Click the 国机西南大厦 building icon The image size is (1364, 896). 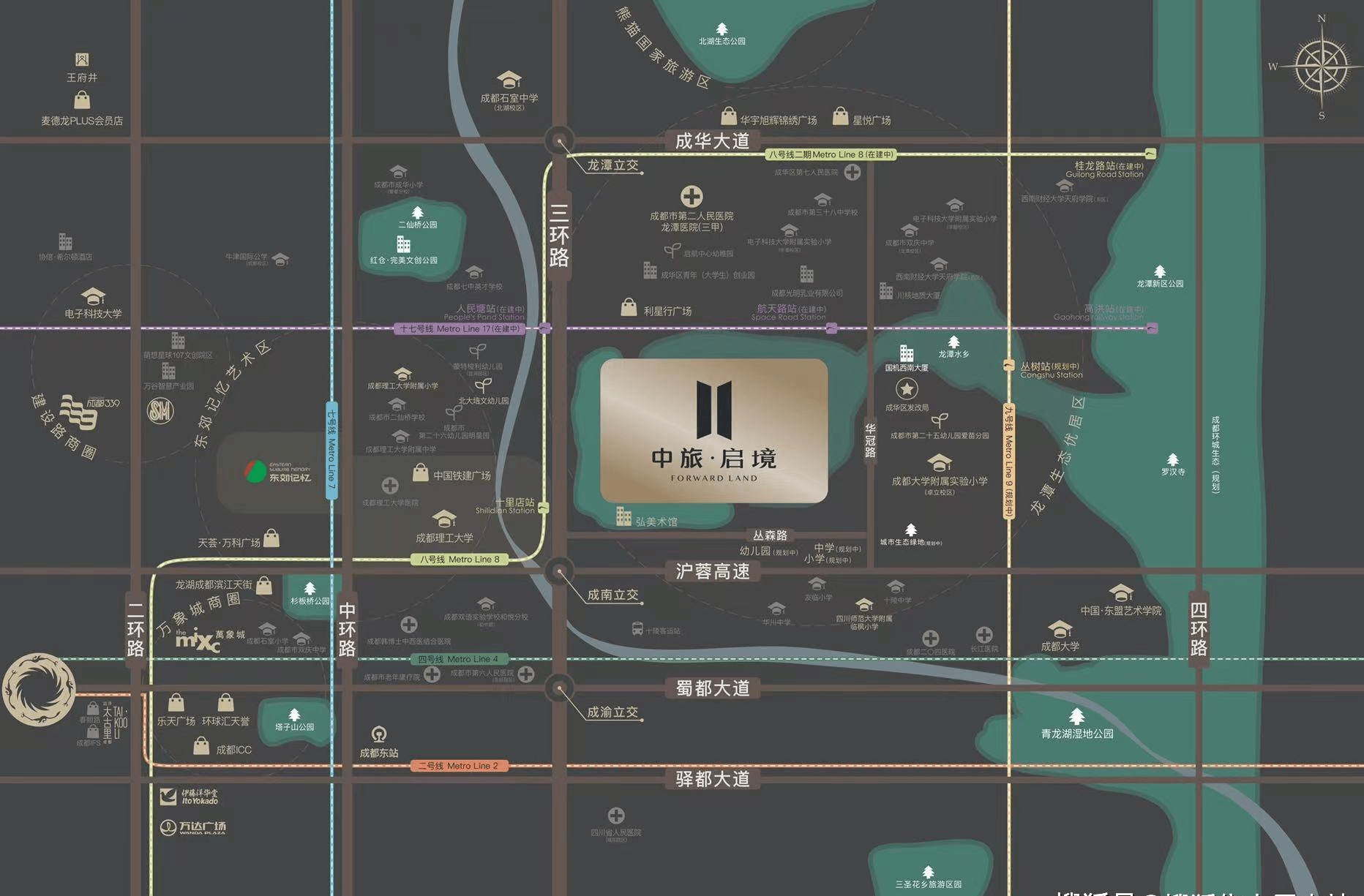click(907, 353)
